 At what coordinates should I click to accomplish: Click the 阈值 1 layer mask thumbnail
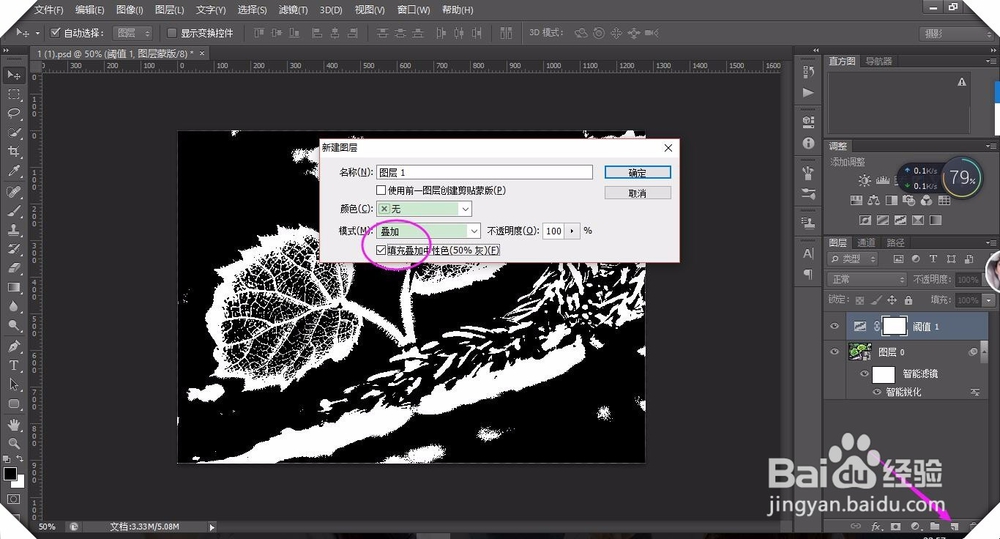tap(893, 326)
